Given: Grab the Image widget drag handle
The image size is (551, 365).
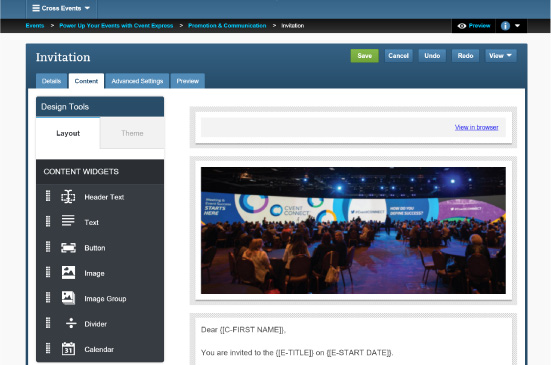Looking at the screenshot, I should [x=48, y=272].
